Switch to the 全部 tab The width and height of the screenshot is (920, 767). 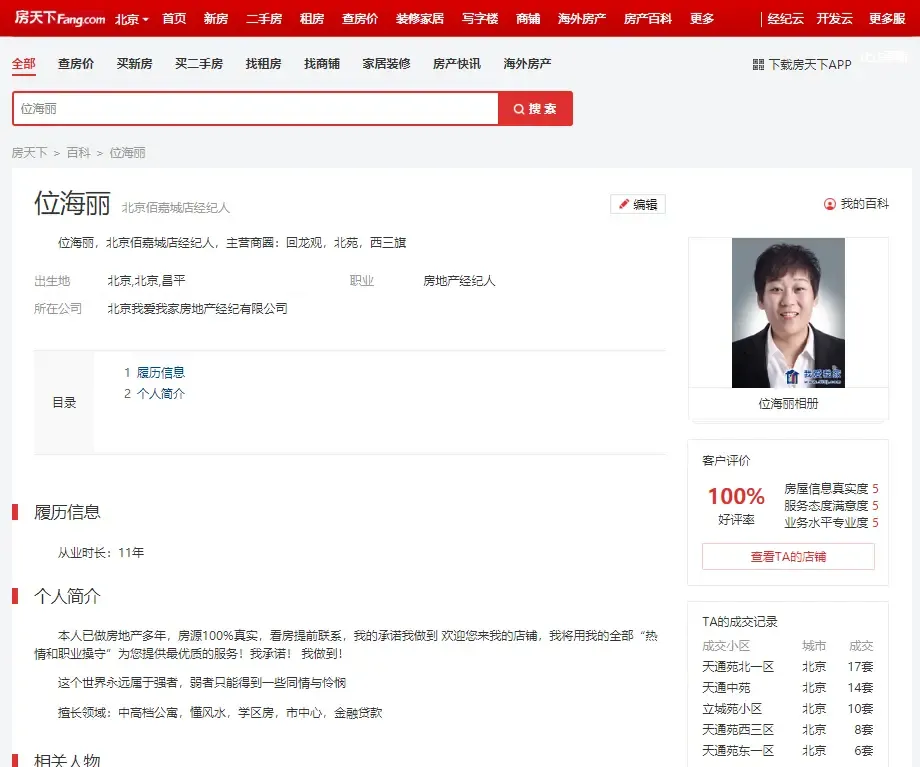tap(23, 63)
